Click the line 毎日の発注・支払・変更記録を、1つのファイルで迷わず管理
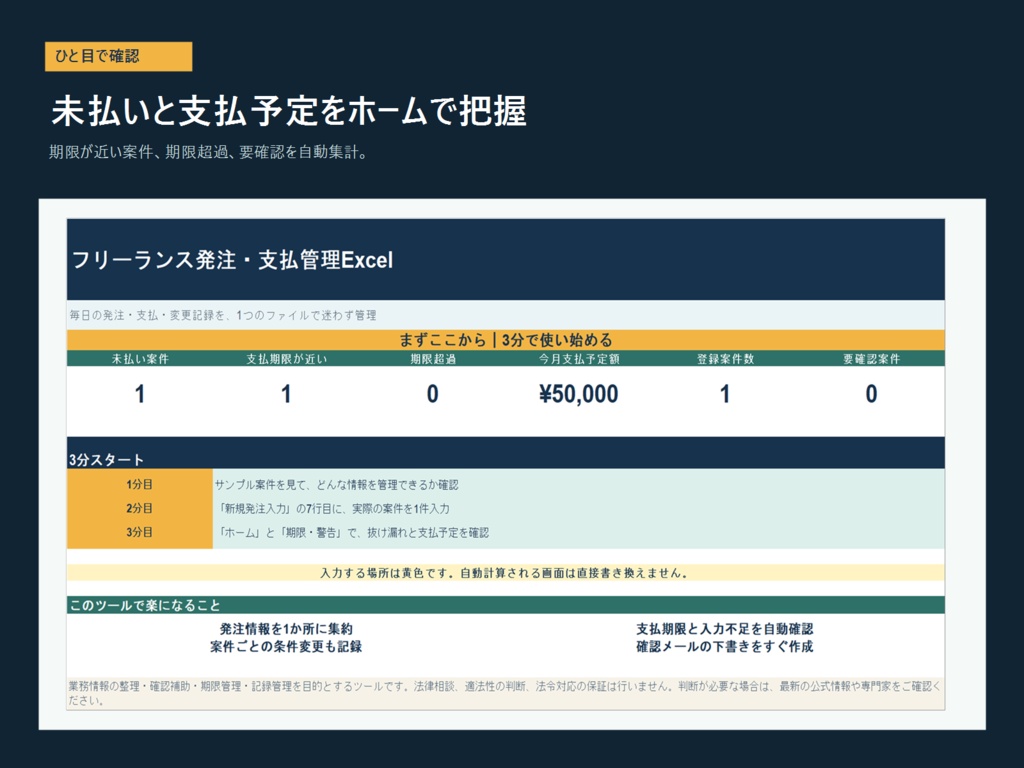 coord(223,315)
